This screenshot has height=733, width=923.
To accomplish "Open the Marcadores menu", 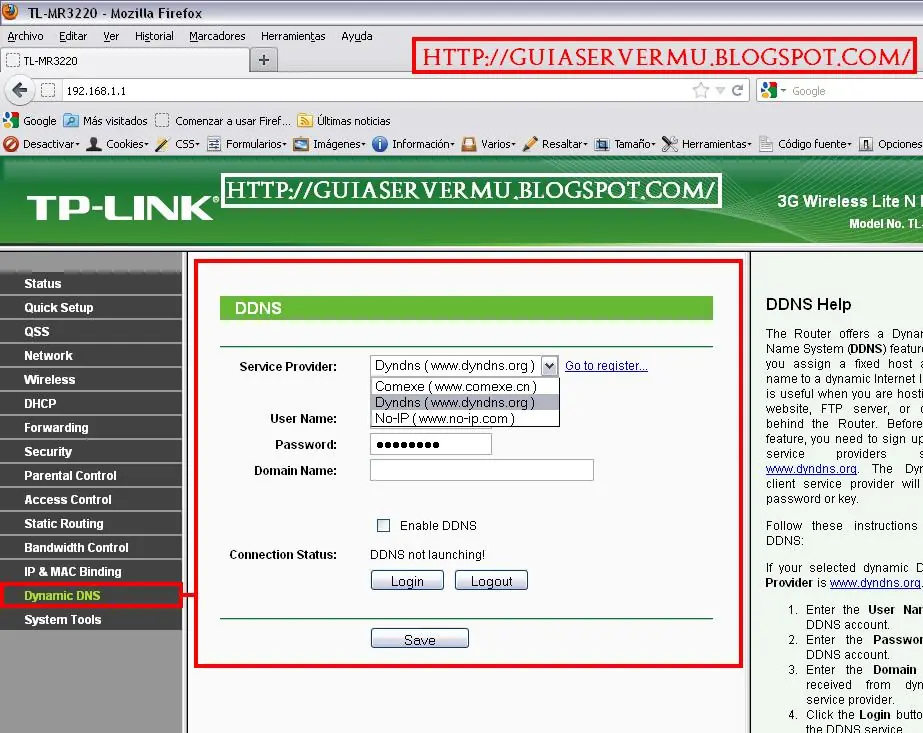I will pyautogui.click(x=217, y=36).
